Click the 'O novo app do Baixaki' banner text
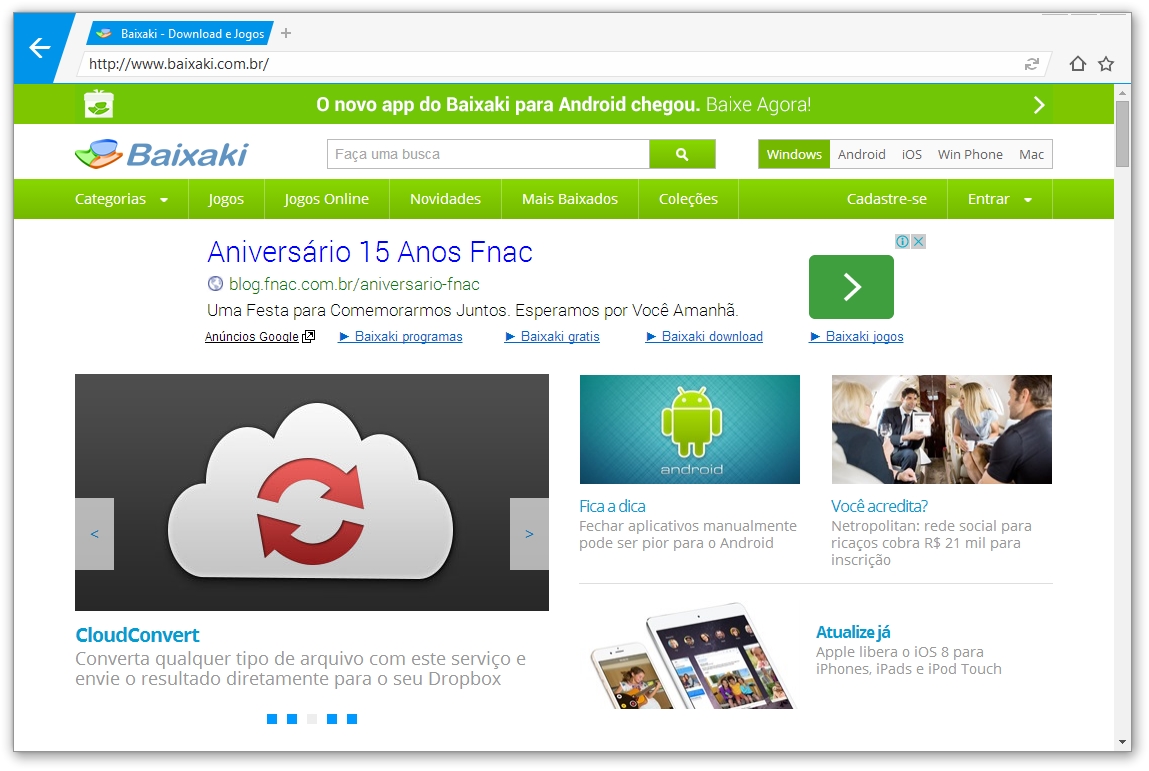 point(564,105)
